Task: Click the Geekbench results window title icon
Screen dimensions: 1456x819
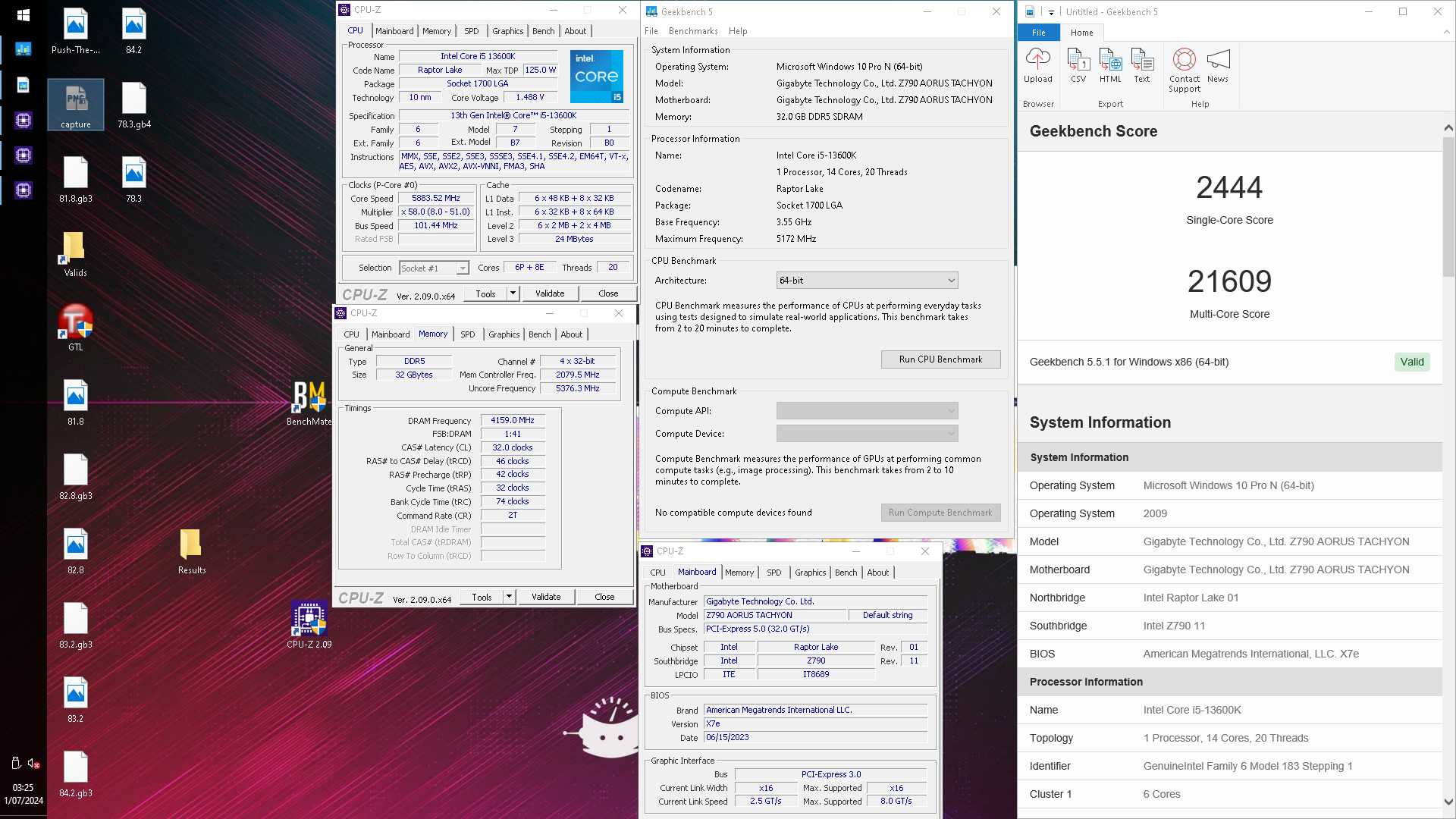Action: coord(1030,11)
